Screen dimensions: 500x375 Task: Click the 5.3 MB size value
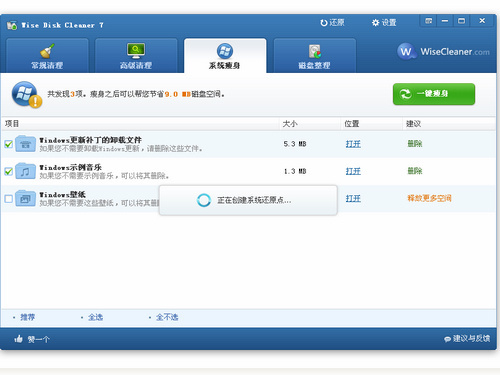295,144
